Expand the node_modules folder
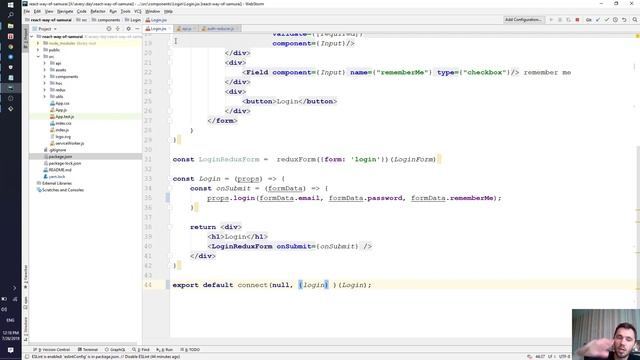The width and height of the screenshot is (640, 360). (x=38, y=43)
